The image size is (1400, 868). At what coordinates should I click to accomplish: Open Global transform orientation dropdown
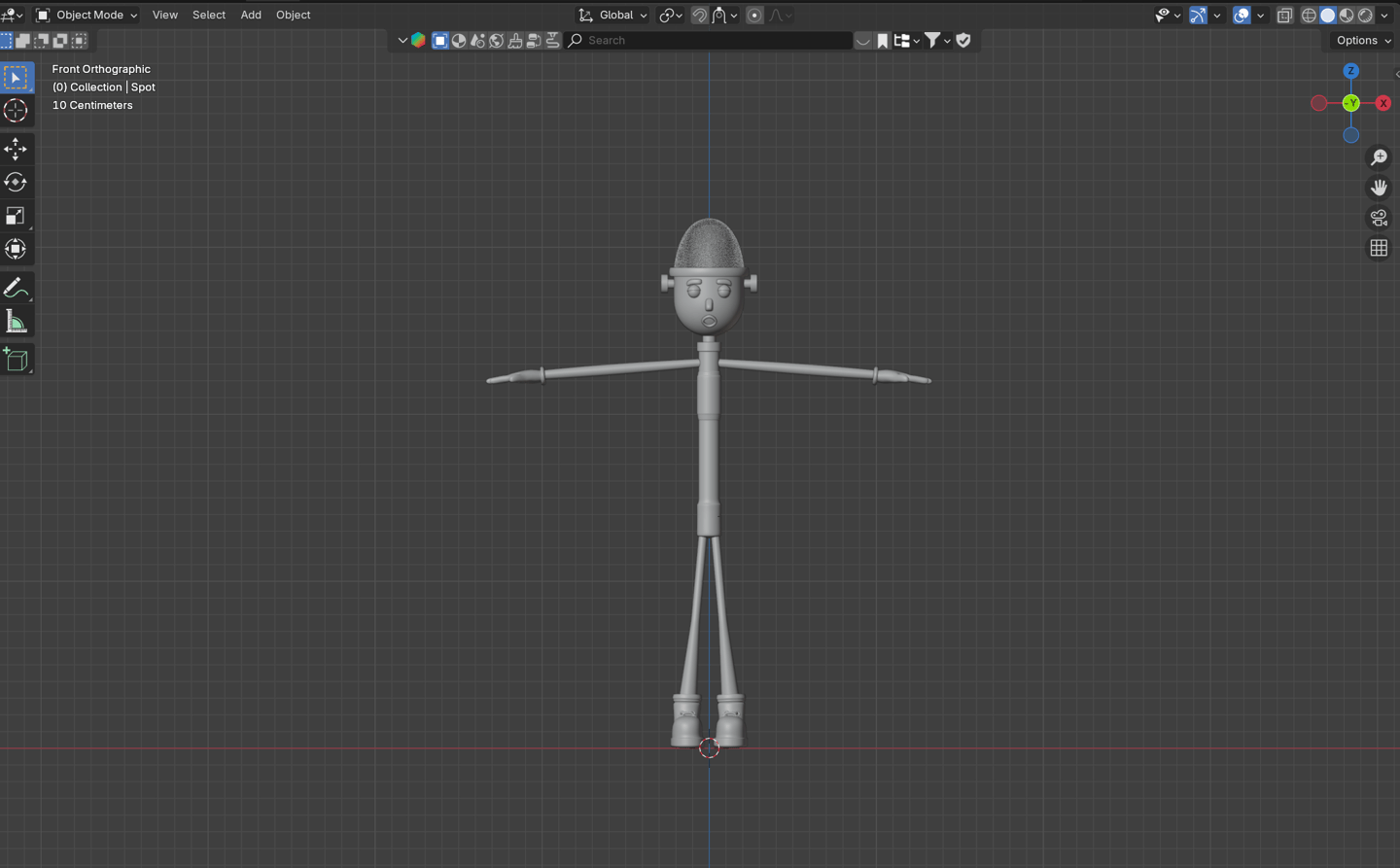[613, 16]
